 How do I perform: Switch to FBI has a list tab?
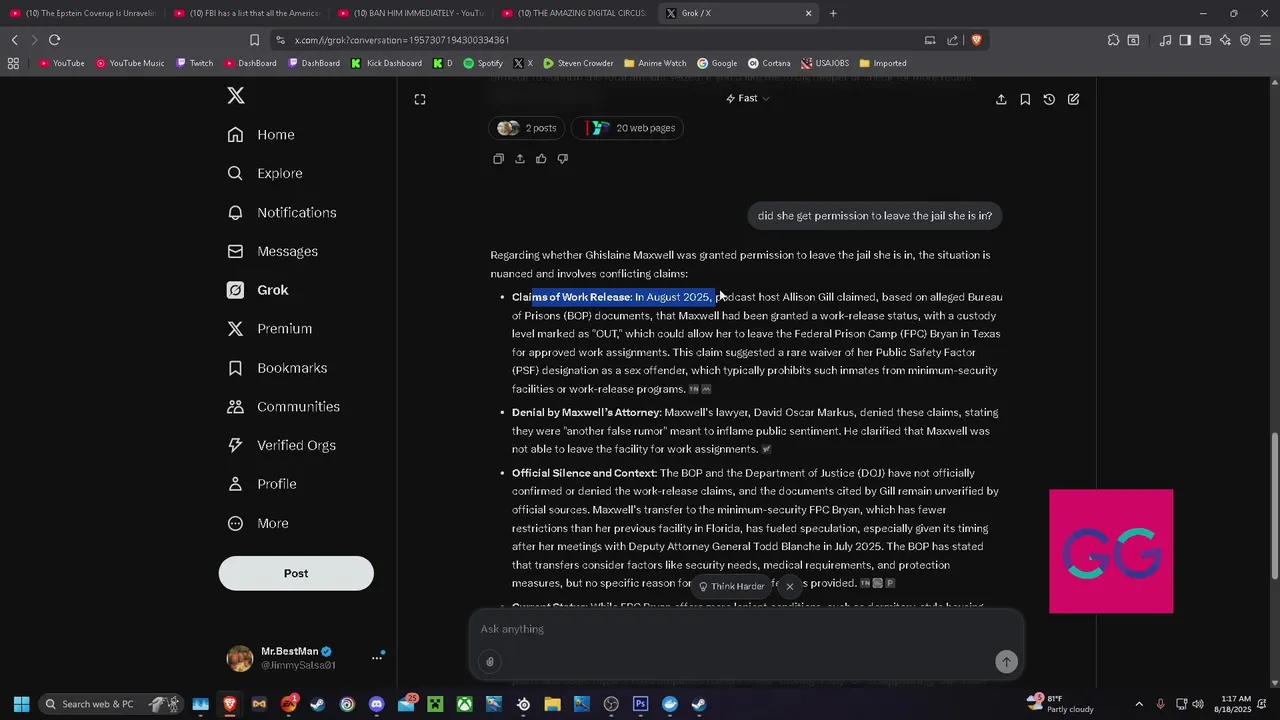[247, 13]
